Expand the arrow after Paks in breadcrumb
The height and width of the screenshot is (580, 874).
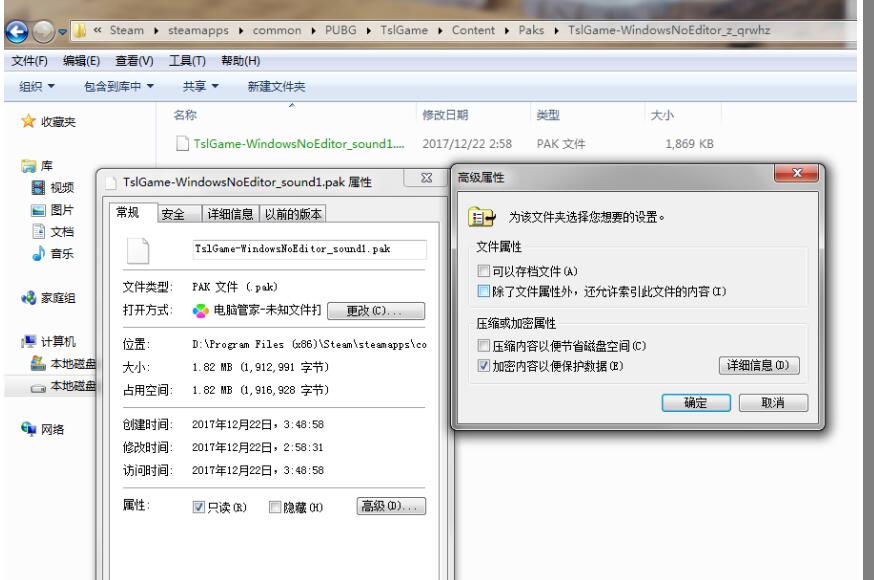(x=556, y=31)
